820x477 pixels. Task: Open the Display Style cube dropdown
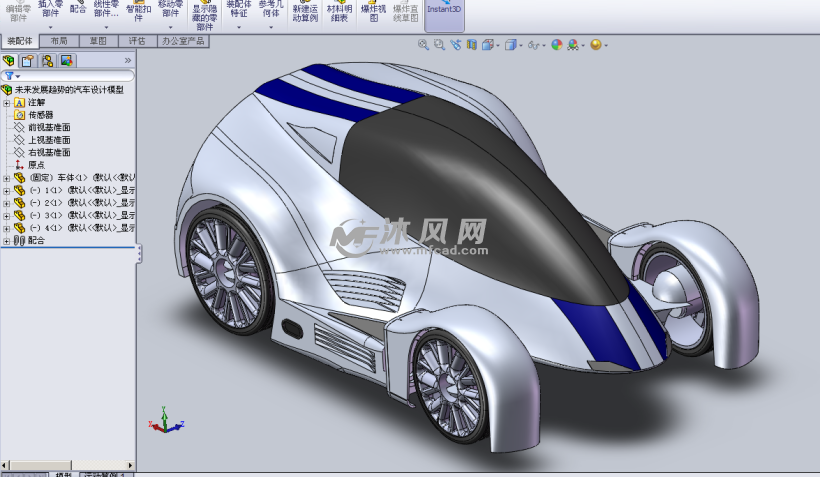pos(512,45)
